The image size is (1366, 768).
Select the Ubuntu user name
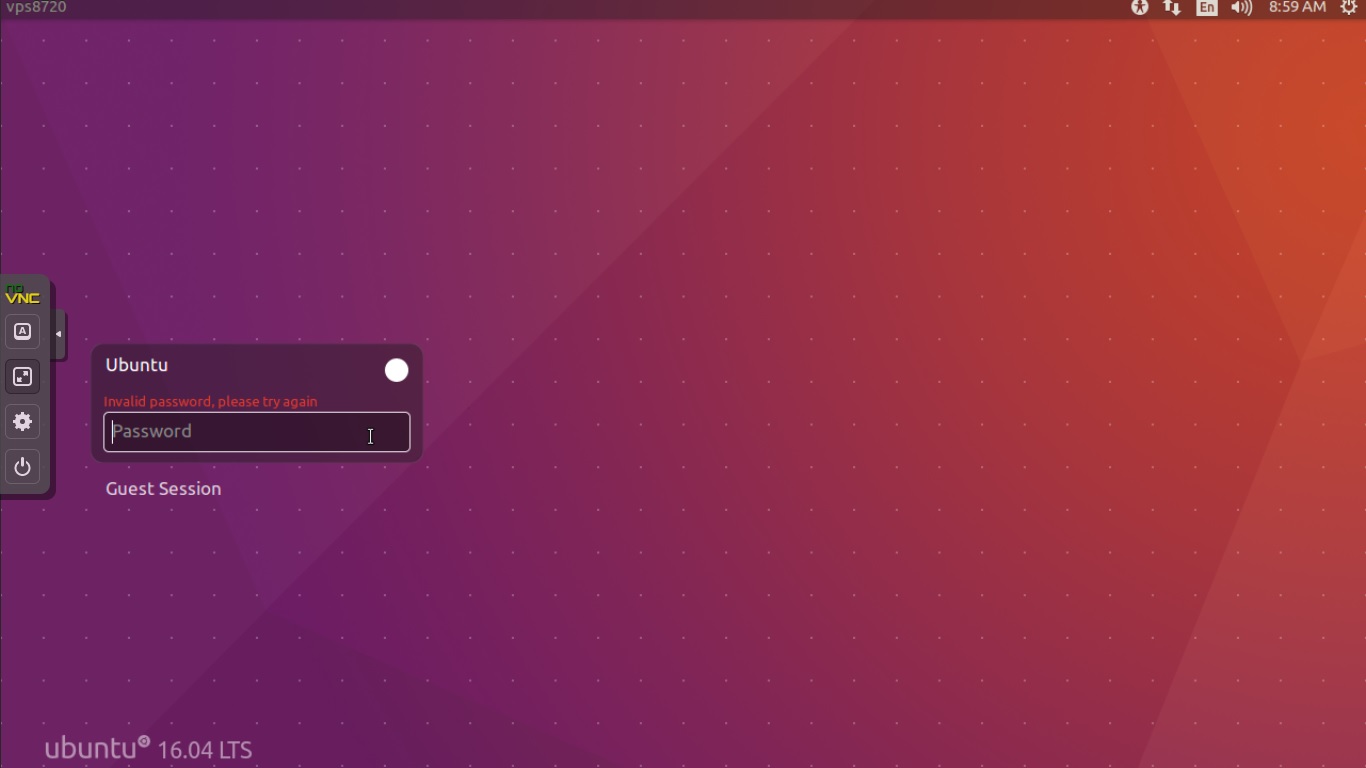(137, 366)
